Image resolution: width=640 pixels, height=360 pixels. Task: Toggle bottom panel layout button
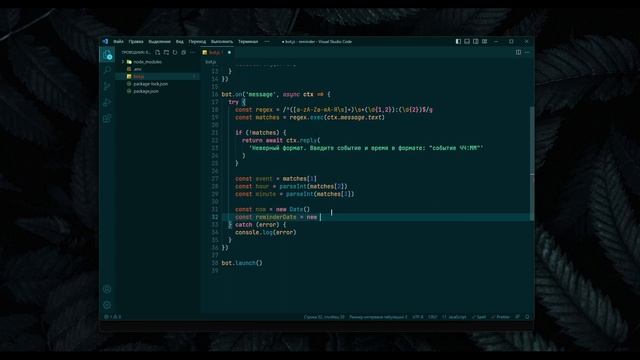click(467, 41)
